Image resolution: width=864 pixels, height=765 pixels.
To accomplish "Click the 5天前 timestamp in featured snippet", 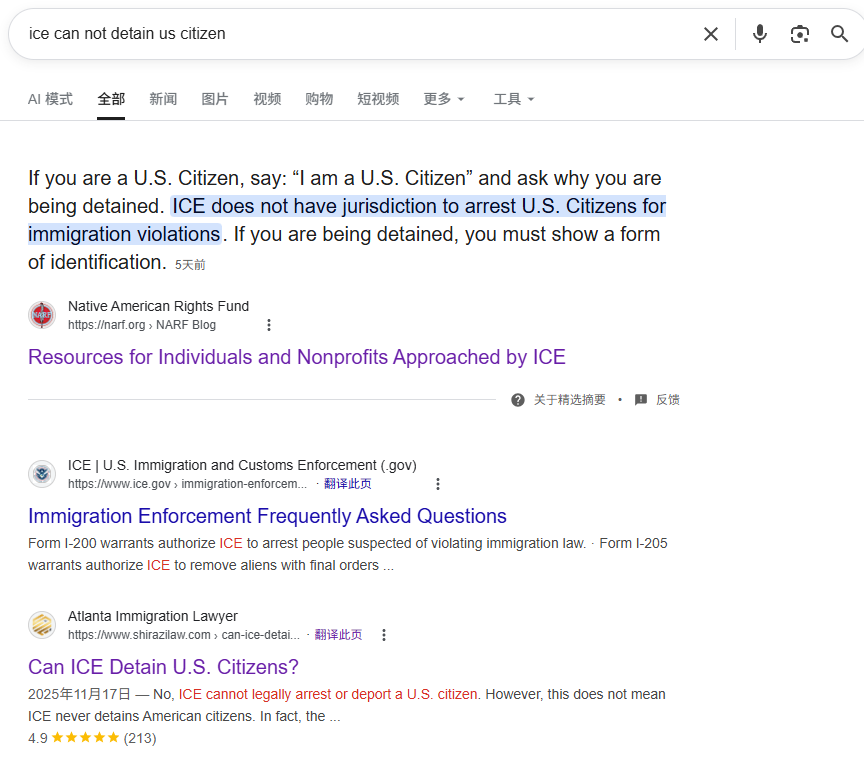I will 190,265.
